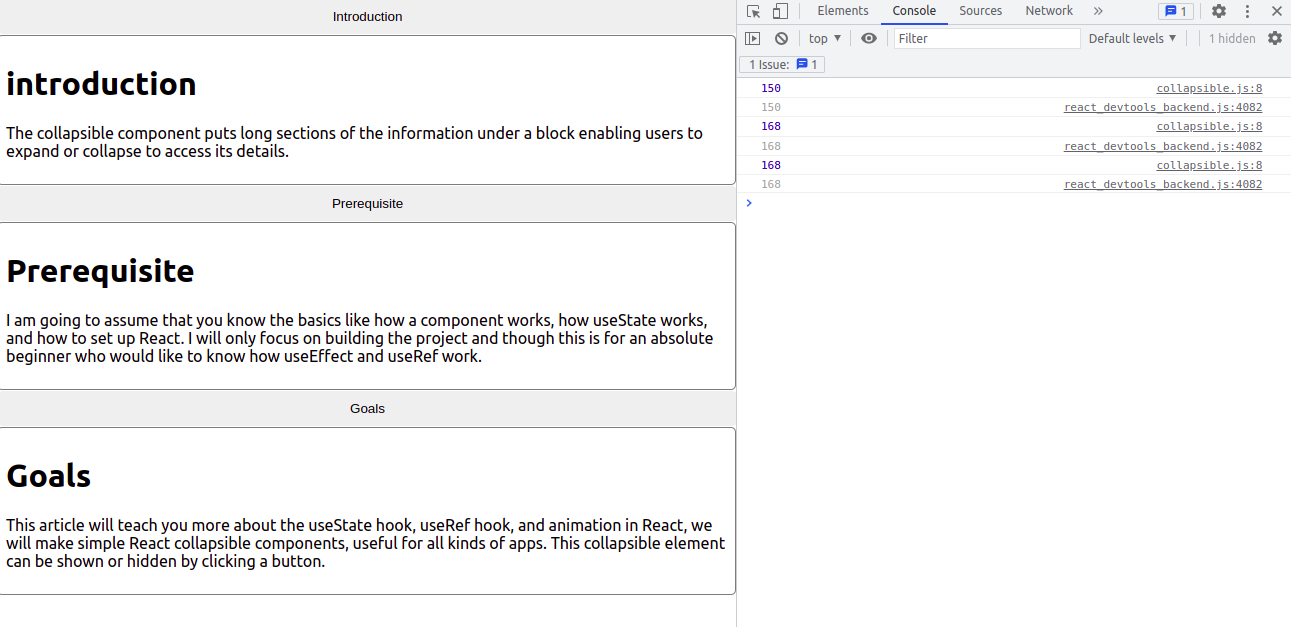Switch to the Elements tab
The width and height of the screenshot is (1291, 627).
coord(842,11)
